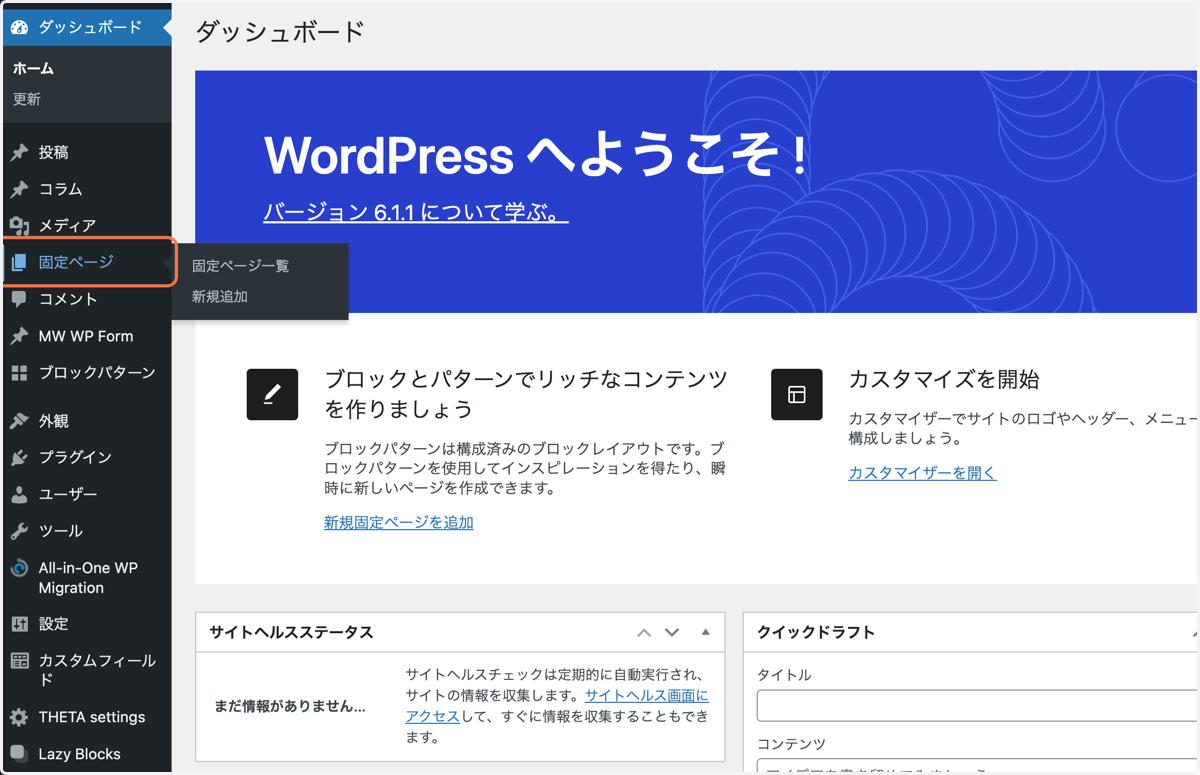Screen dimensions: 1200x775
Task: Click the plug icon beside プラグイン
Action: tap(19, 457)
